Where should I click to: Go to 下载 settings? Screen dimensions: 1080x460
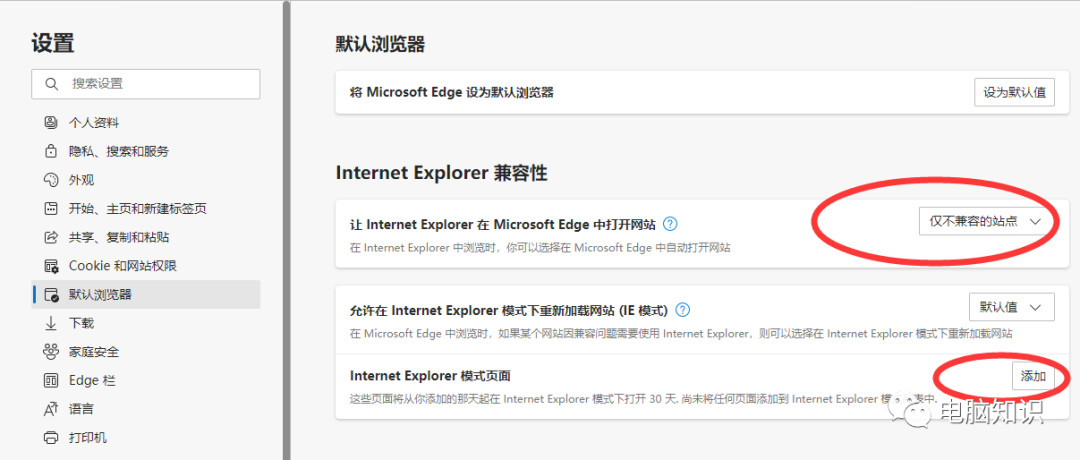click(x=145, y=323)
